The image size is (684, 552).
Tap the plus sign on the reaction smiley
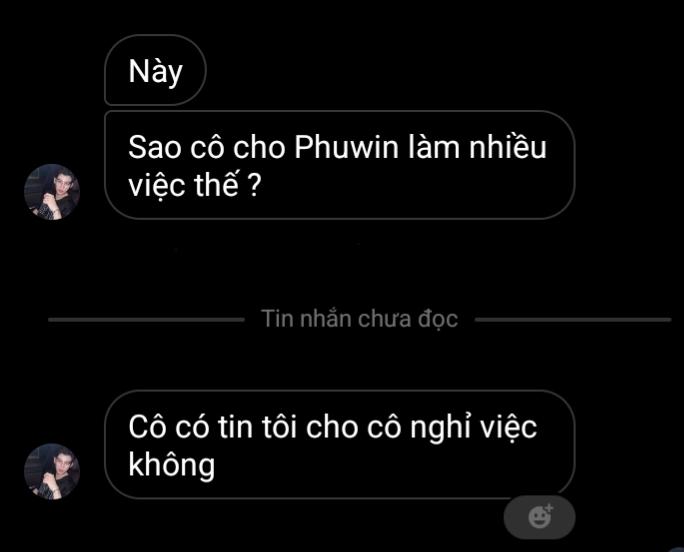pyautogui.click(x=549, y=508)
